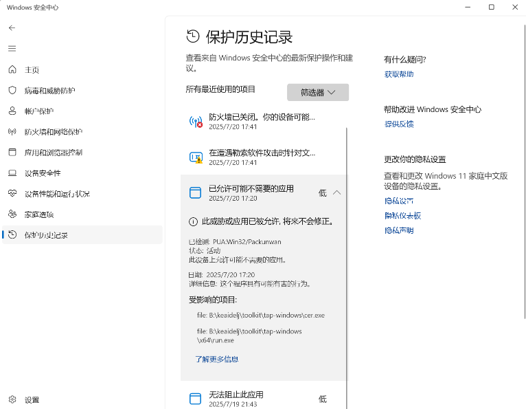Expand the 无法阻止此应用 history entry

tap(264, 399)
